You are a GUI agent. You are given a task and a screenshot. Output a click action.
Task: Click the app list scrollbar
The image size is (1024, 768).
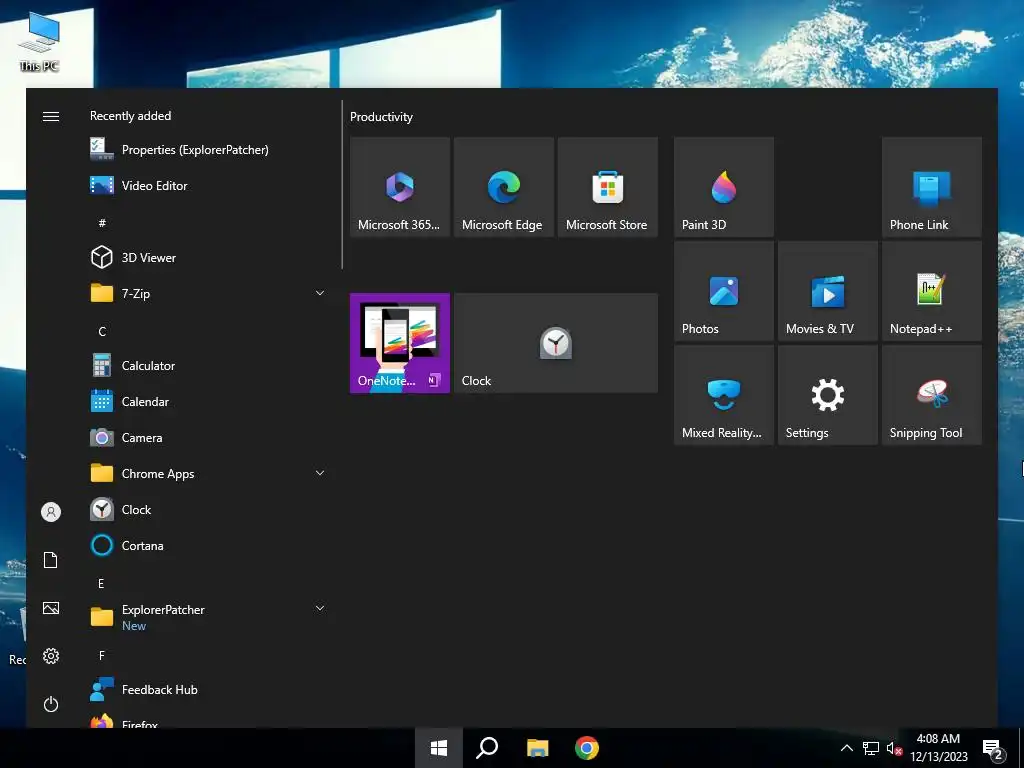pos(342,184)
